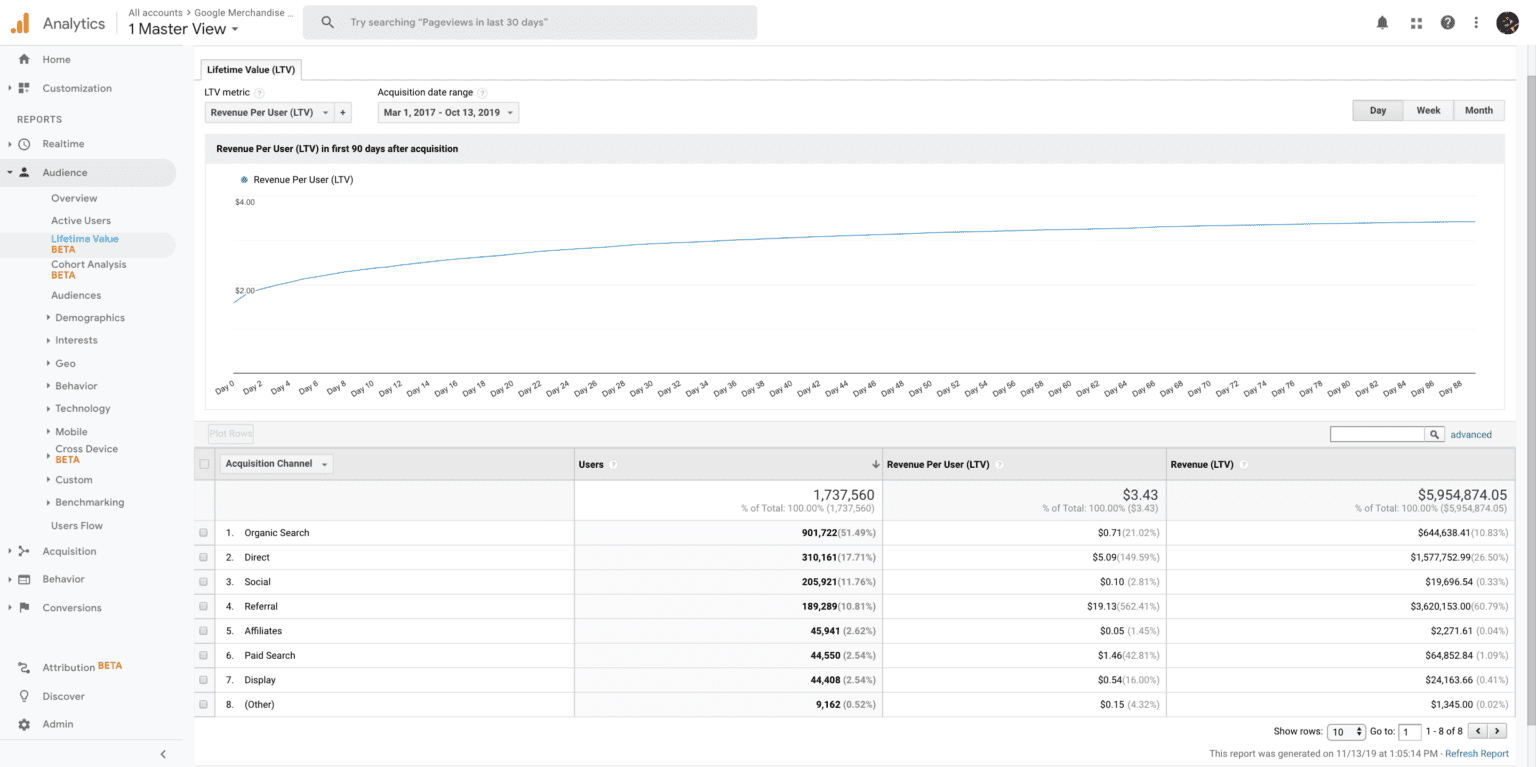The width and height of the screenshot is (1536, 767).
Task: Open the apps grid icon
Action: (1416, 22)
